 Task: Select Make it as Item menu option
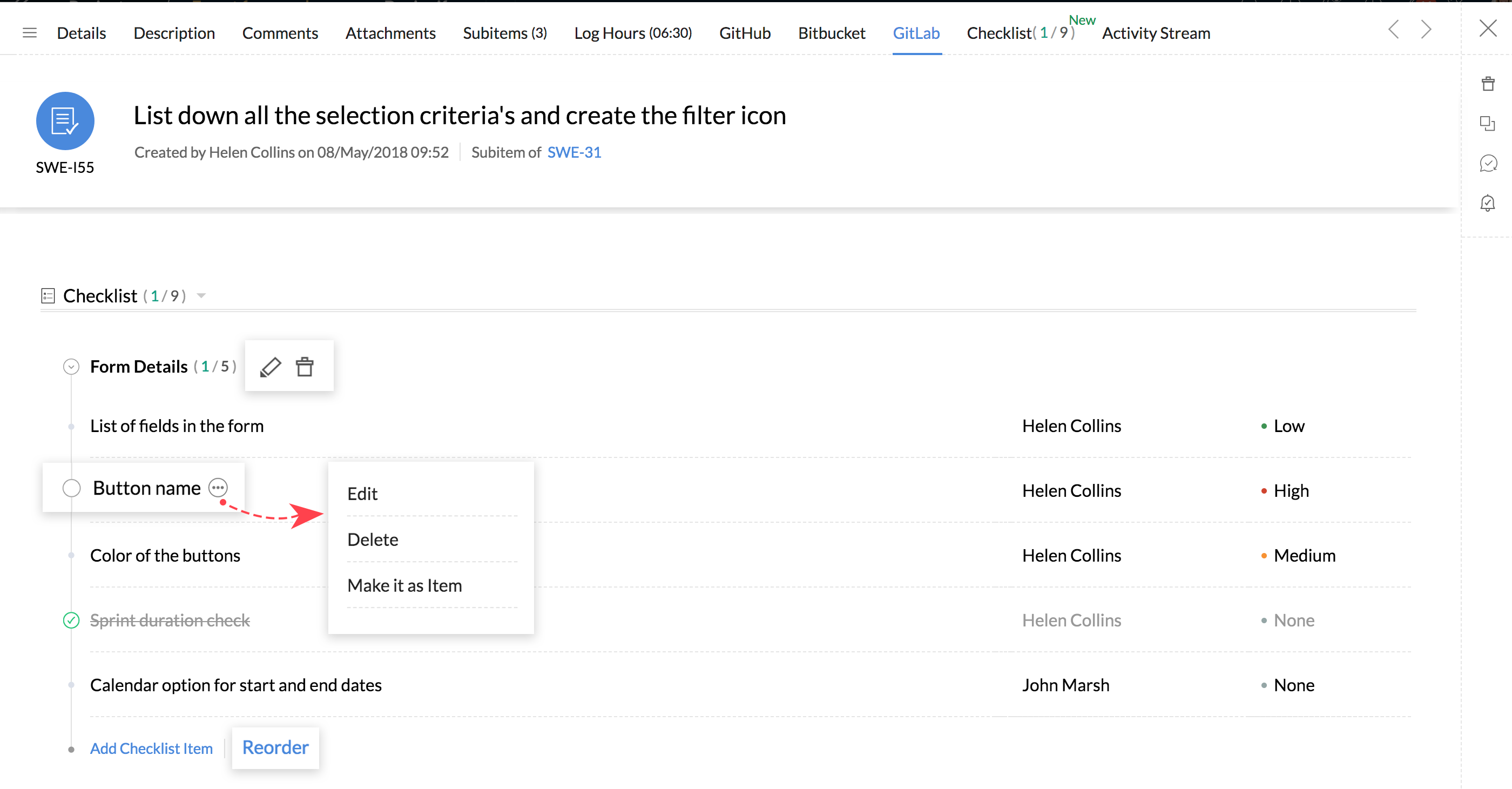point(404,585)
